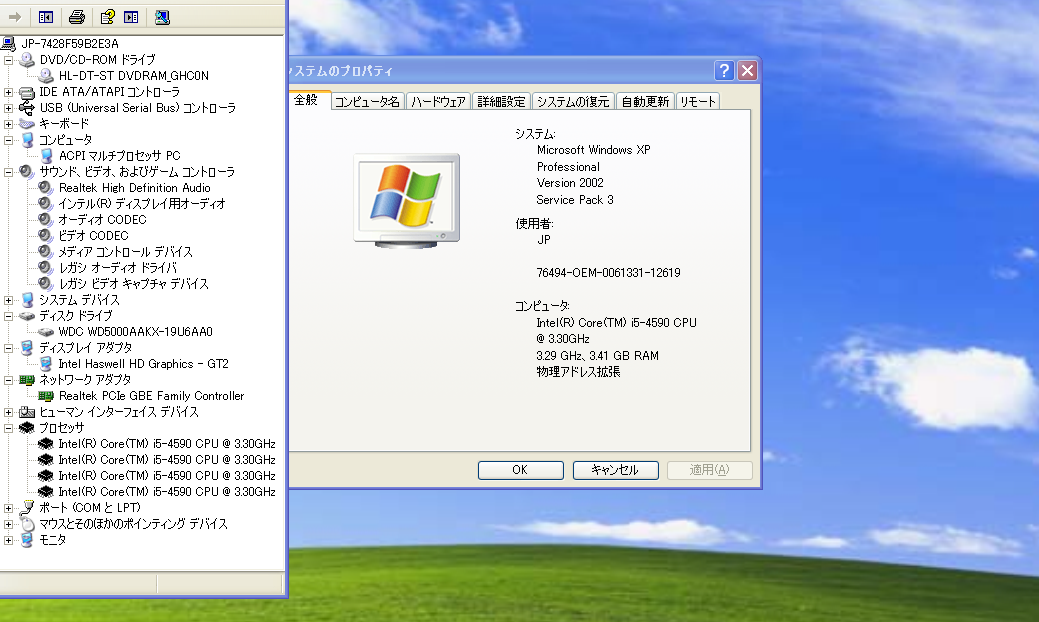
Task: Click the ネットワーク アダプタ category icon
Action: [27, 380]
